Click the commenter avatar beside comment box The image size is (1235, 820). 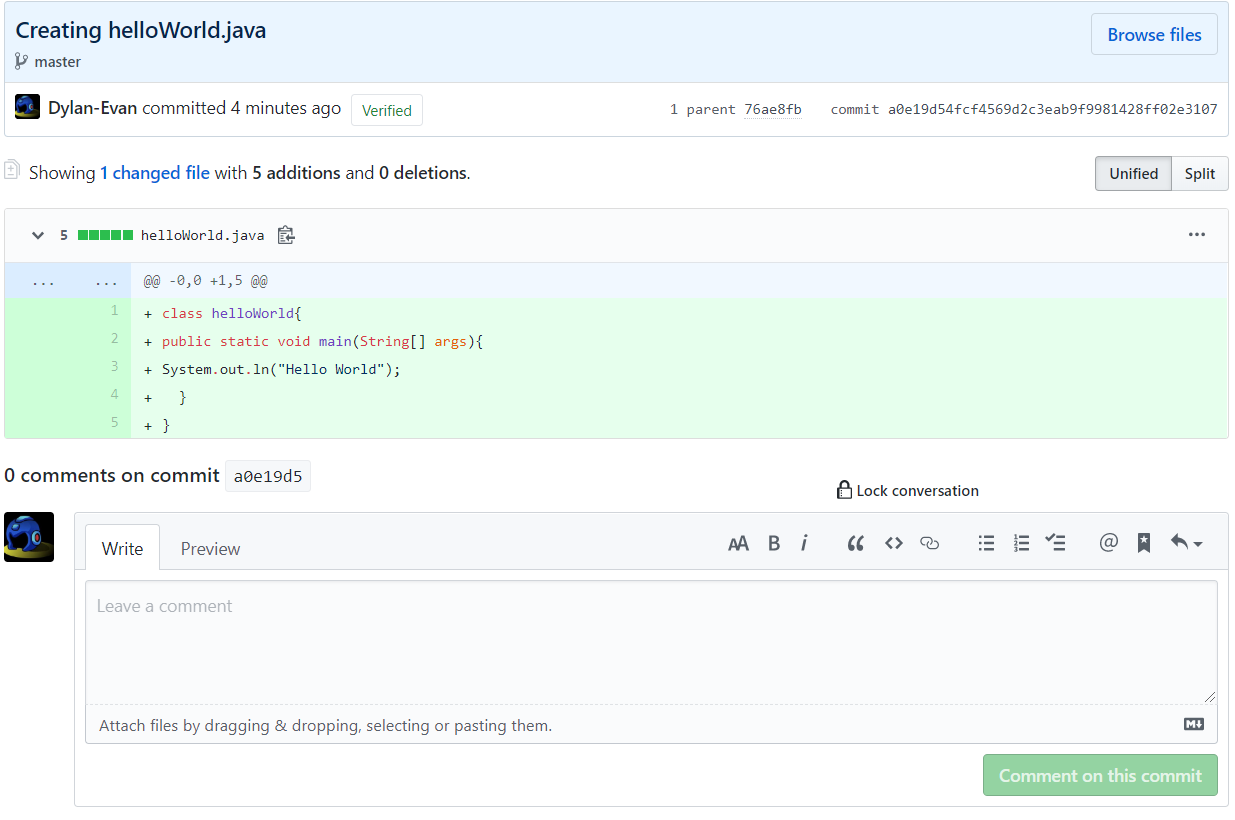[x=29, y=537]
